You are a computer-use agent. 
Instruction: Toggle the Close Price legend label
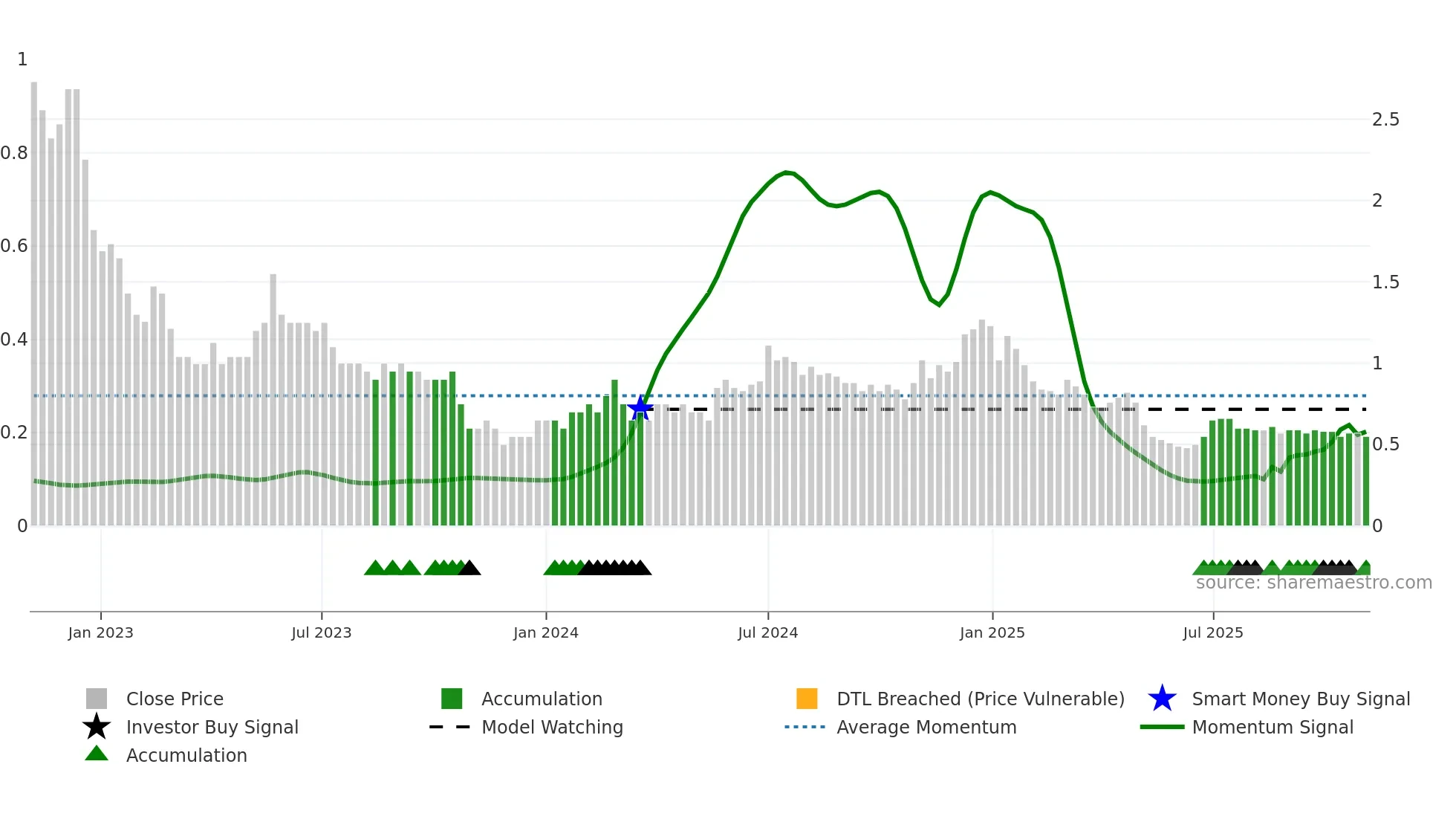tap(175, 699)
